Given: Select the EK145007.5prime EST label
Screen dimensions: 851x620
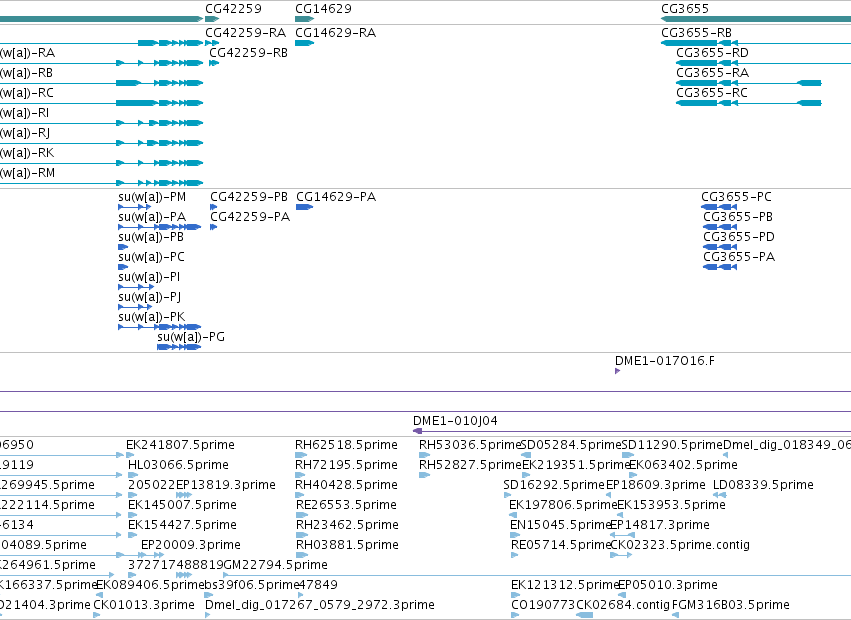Looking at the screenshot, I should click(182, 505).
